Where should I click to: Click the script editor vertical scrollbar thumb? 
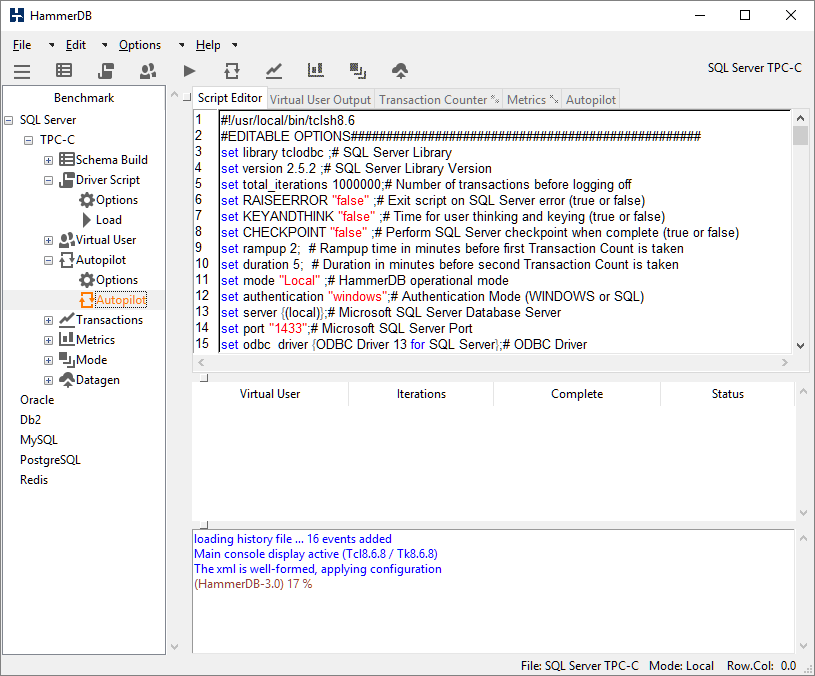coord(800,136)
